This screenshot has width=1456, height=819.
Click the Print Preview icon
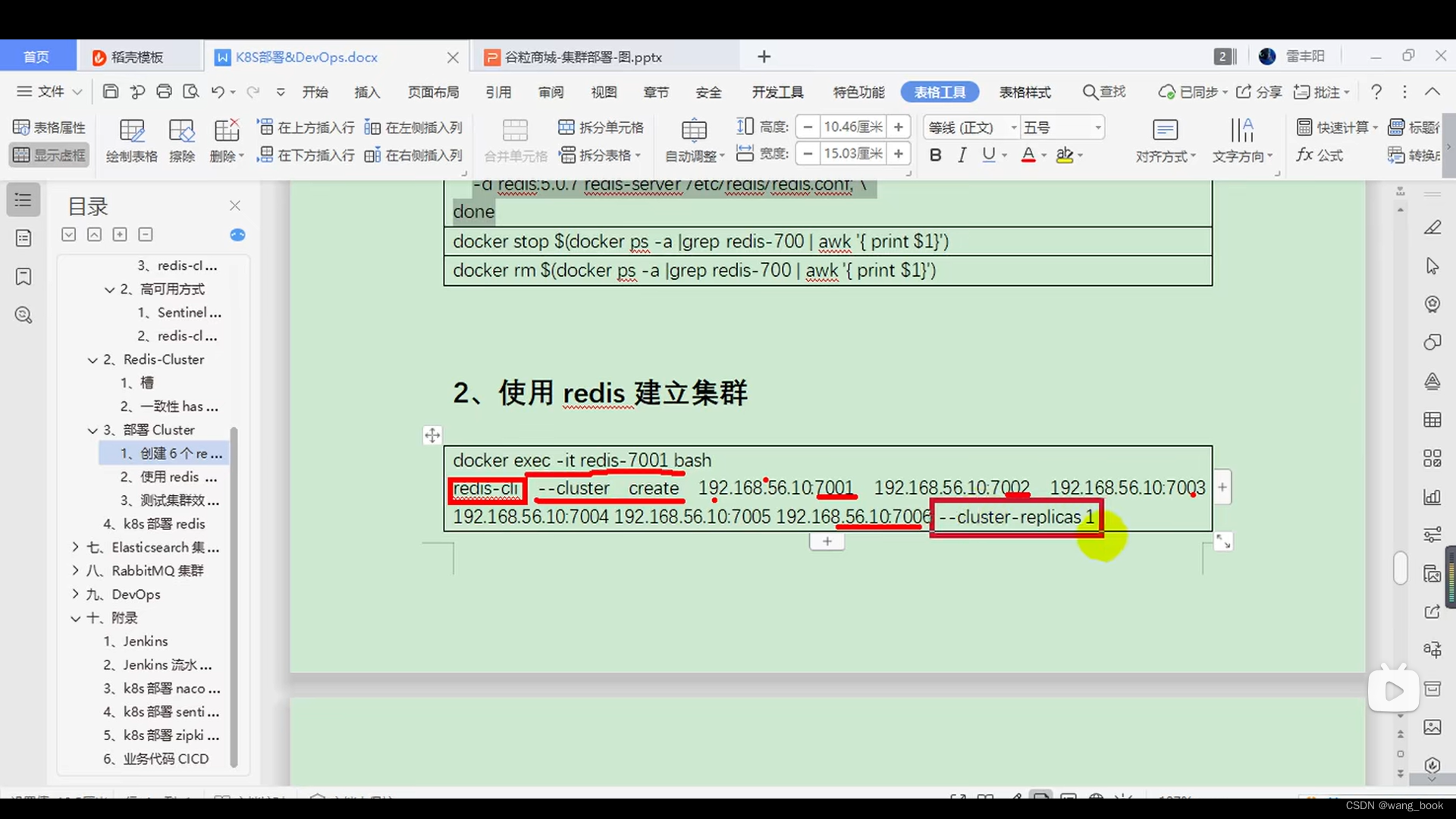(x=191, y=92)
